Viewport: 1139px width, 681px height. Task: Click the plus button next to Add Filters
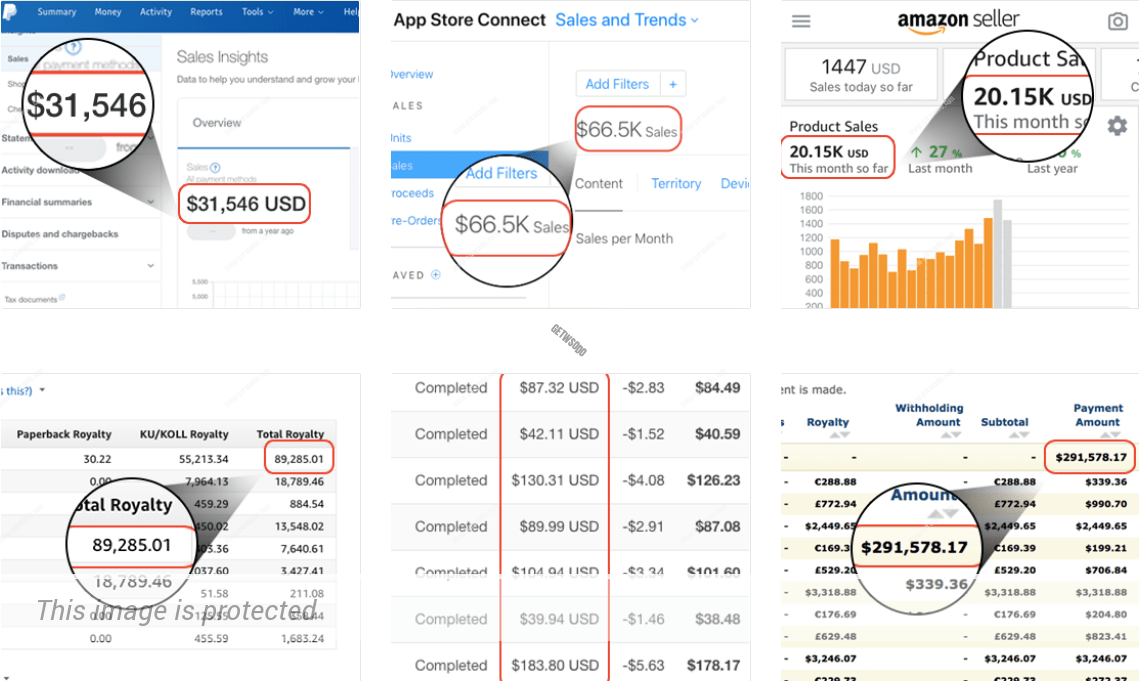(x=673, y=85)
